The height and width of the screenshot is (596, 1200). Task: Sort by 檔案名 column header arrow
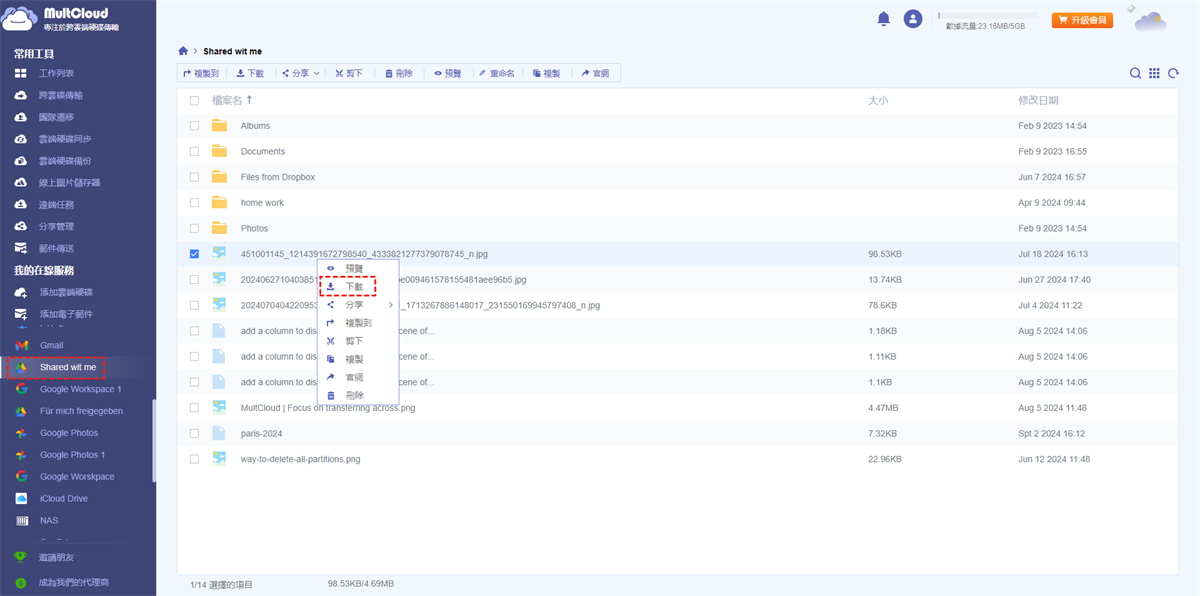249,100
